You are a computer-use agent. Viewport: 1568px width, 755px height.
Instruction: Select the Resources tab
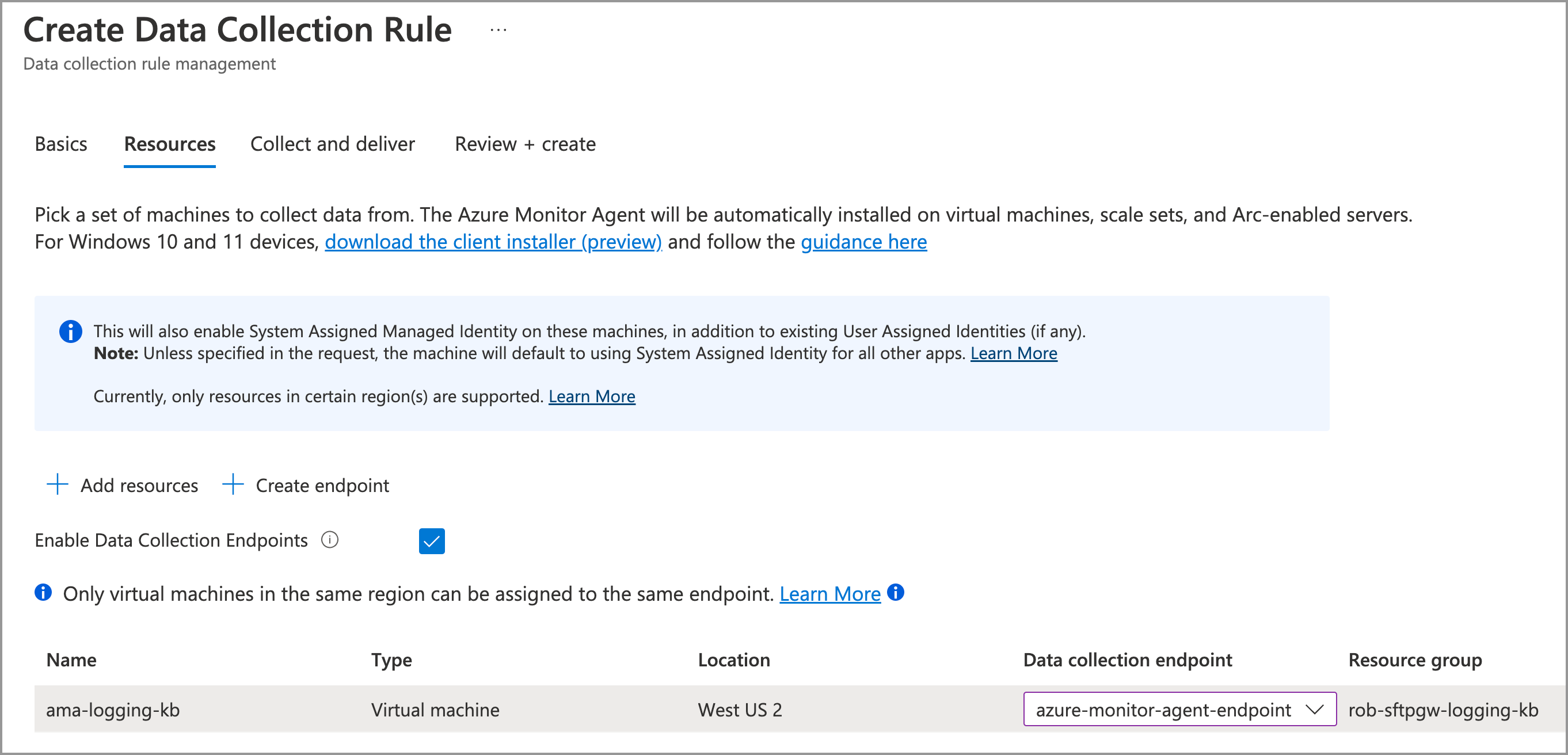click(x=170, y=144)
